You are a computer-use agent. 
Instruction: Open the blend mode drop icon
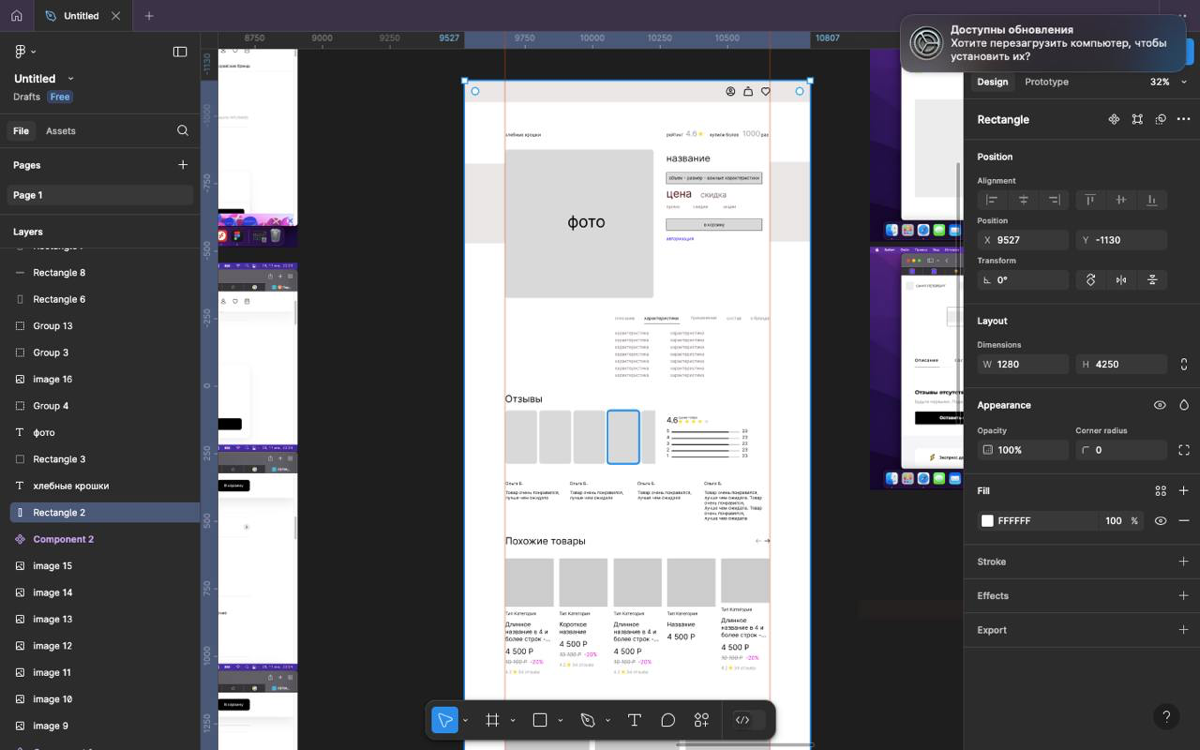[1184, 405]
